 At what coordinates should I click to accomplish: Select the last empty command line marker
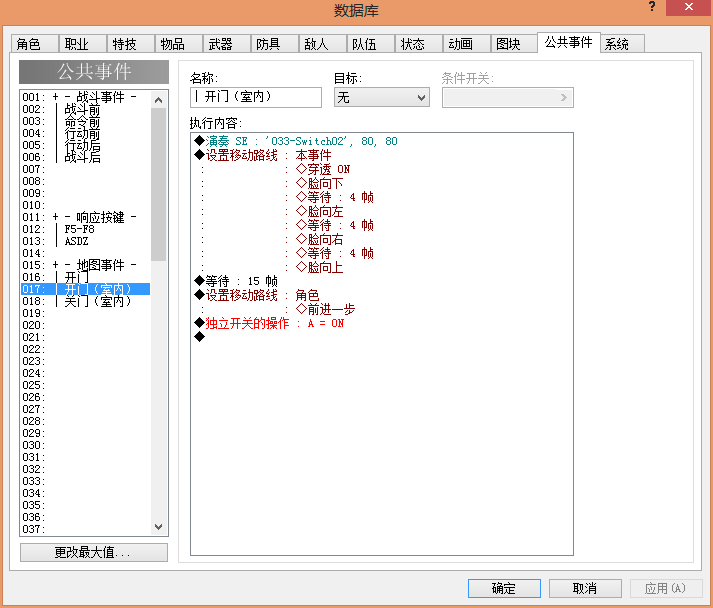point(200,337)
